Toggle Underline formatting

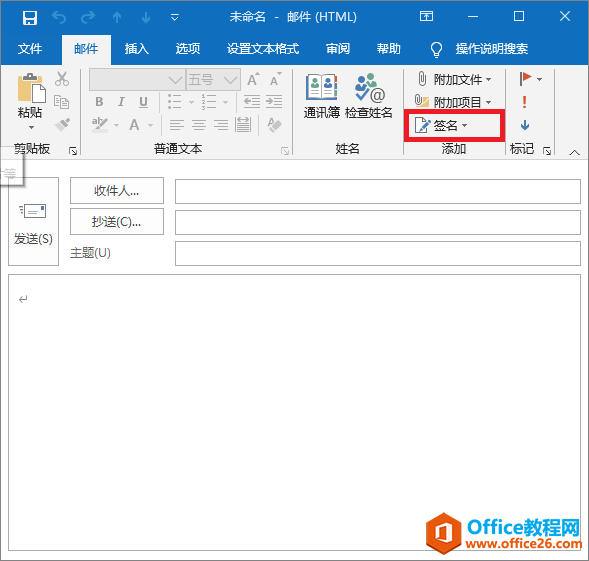point(143,102)
